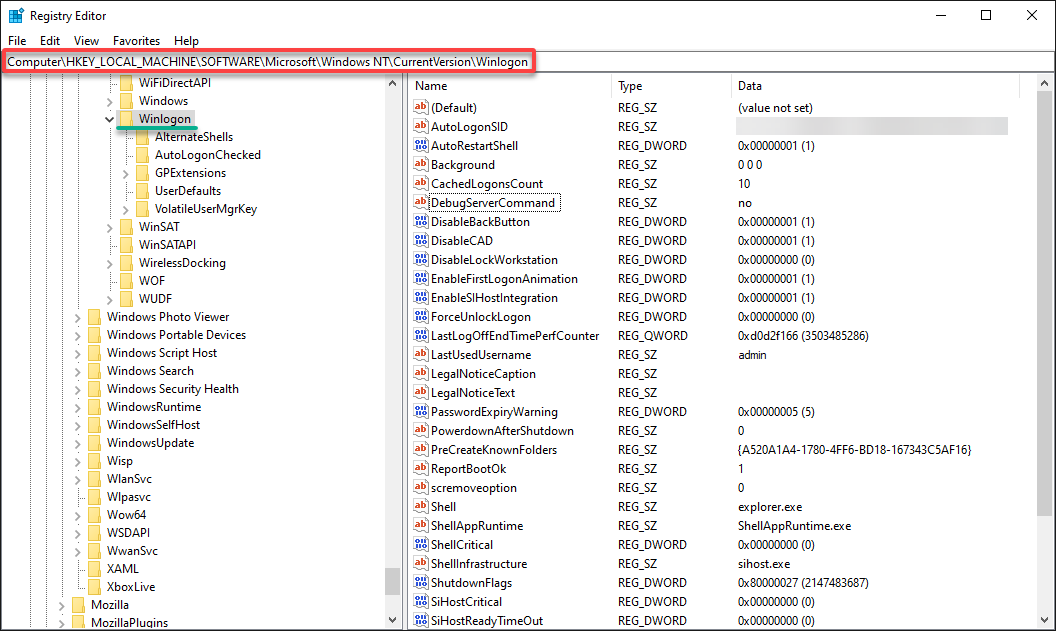
Task: Expand the VolatileUserMgrKey subkey
Action: tap(126, 209)
